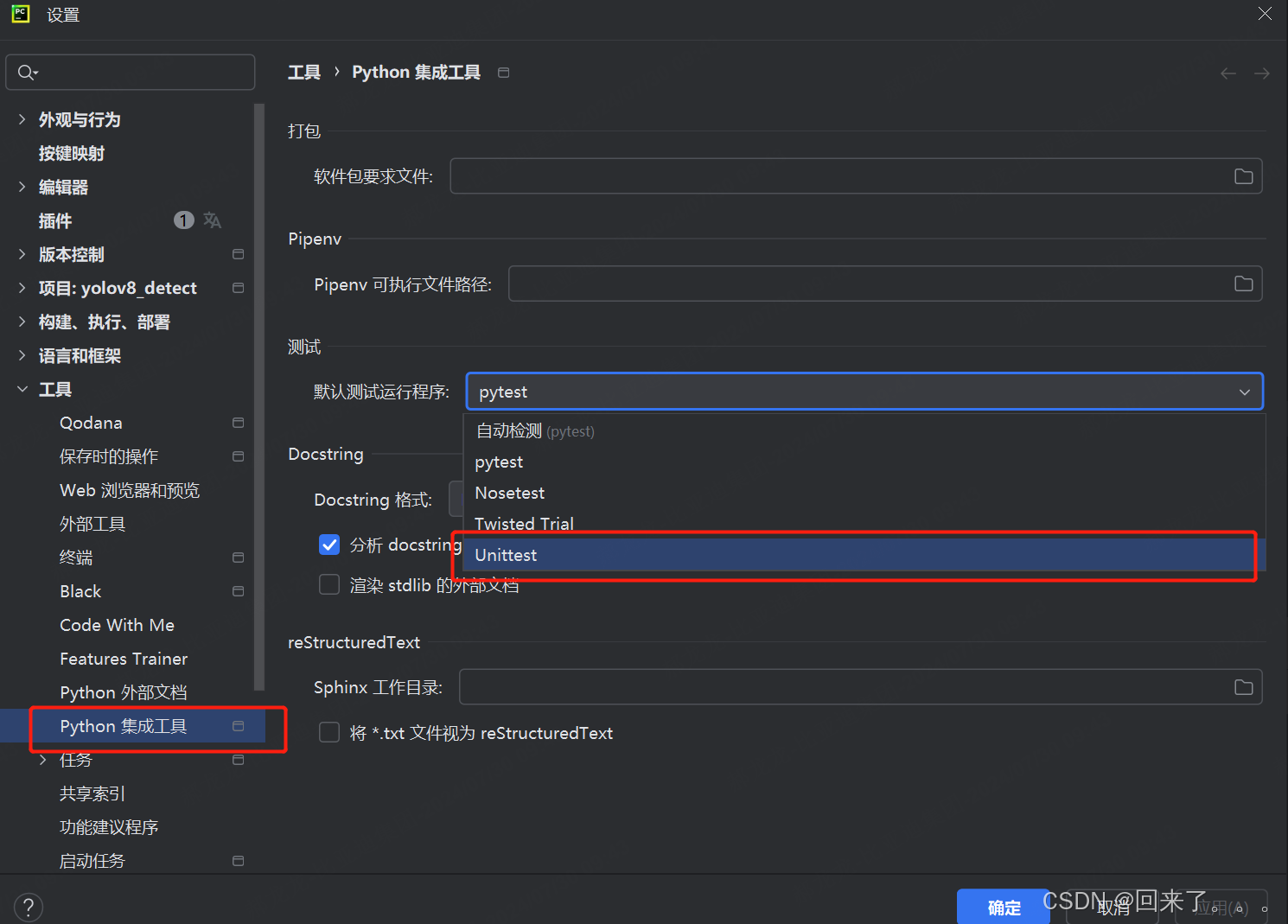Navigate back with left arrow icon
The height and width of the screenshot is (924, 1288).
point(1227,73)
